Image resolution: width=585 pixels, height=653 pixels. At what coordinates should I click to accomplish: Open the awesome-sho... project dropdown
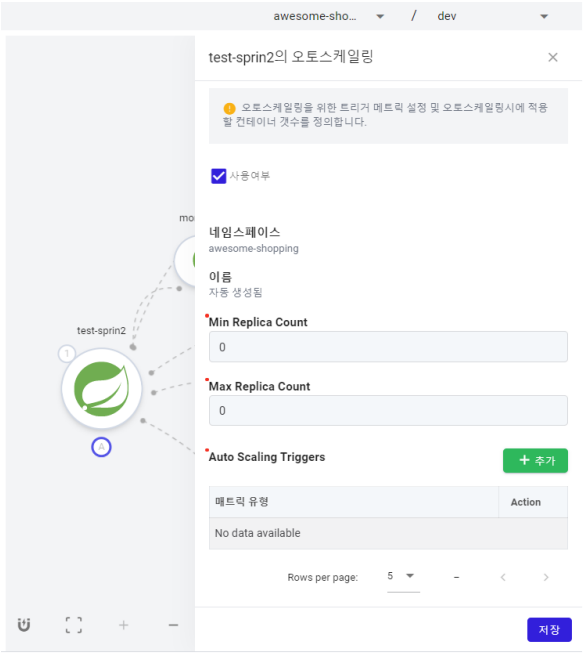pyautogui.click(x=329, y=16)
